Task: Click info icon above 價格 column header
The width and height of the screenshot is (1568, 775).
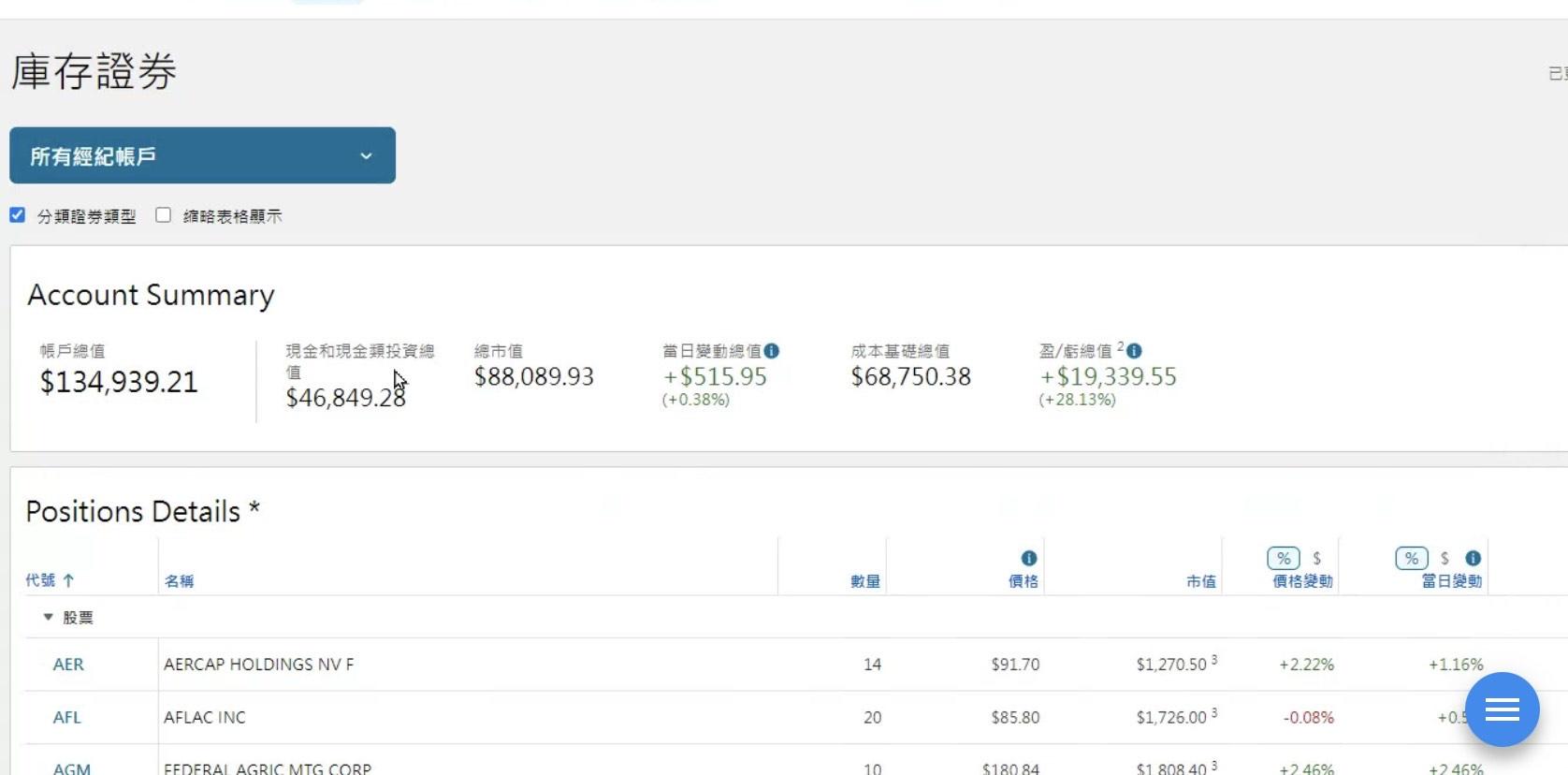Action: 1029,558
